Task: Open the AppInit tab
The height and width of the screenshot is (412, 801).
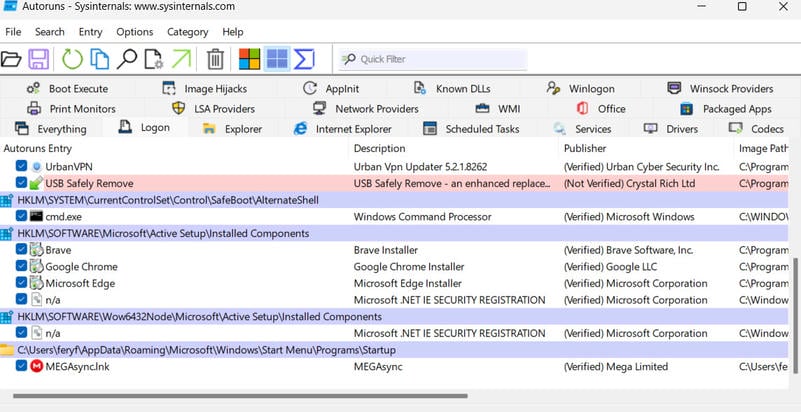Action: point(331,89)
